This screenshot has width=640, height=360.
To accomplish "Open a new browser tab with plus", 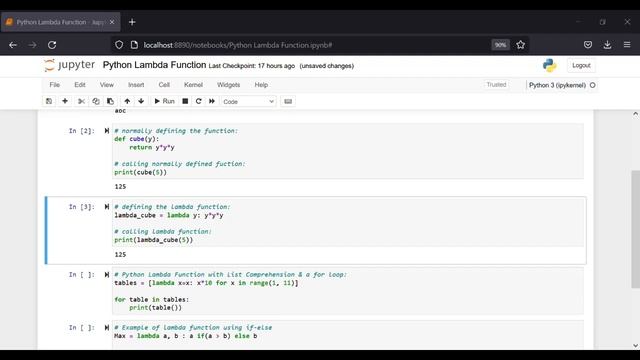I will (x=132, y=22).
